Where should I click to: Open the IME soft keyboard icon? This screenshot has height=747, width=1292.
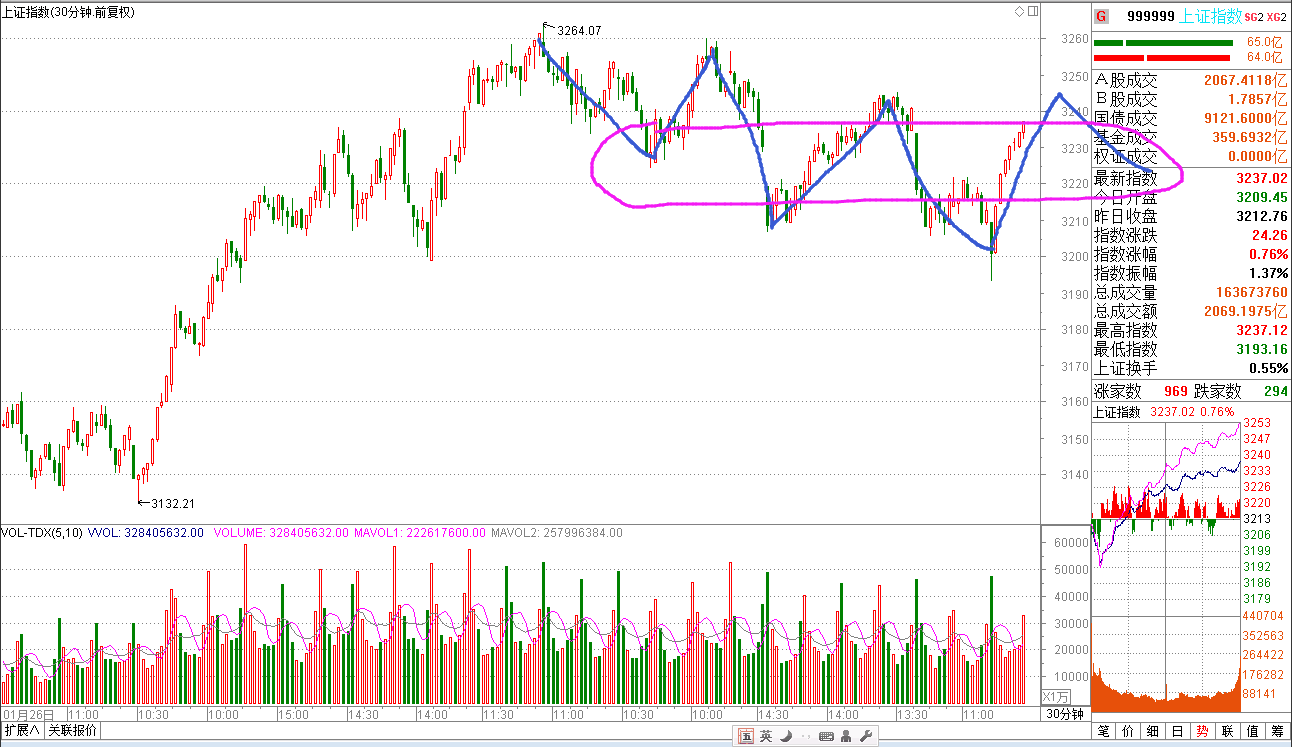[825, 737]
